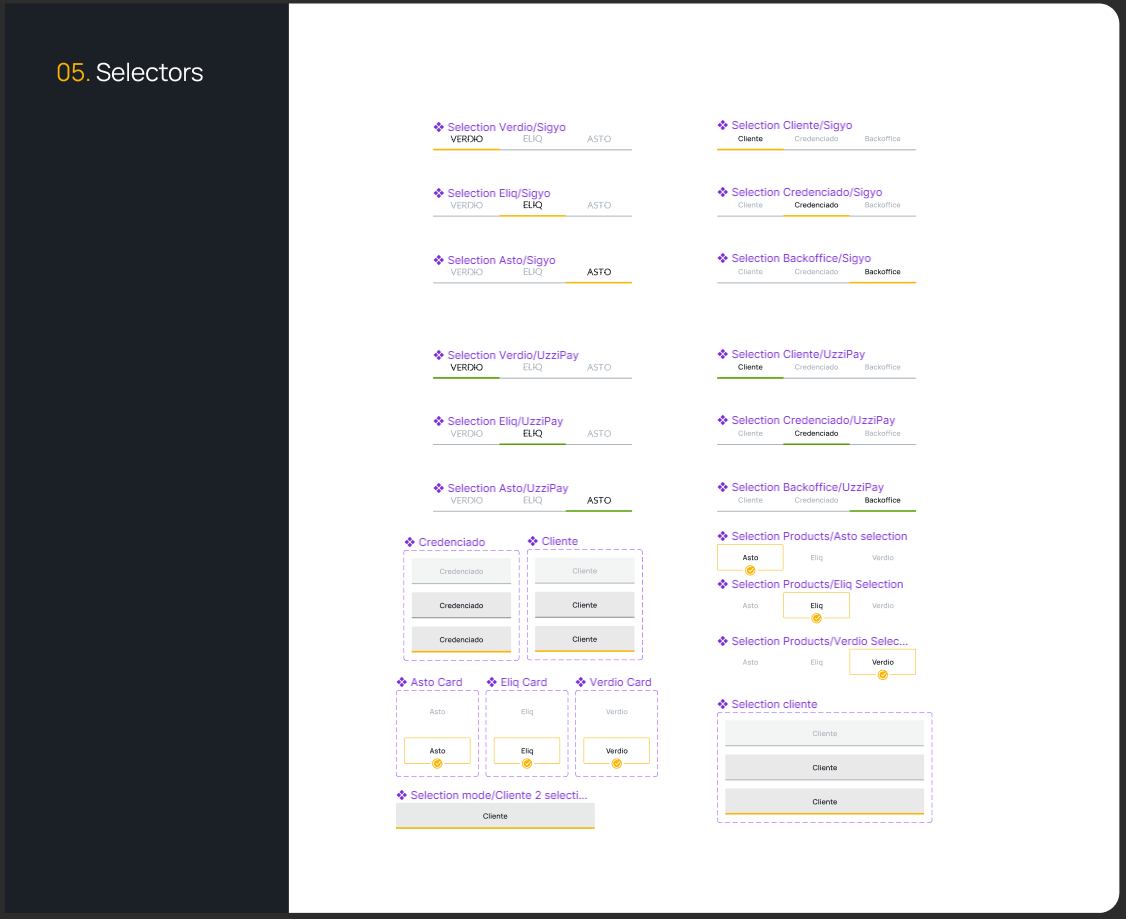1126x919 pixels.
Task: Click component icon beside Selection Eliq/UzziPay
Action: click(x=439, y=421)
